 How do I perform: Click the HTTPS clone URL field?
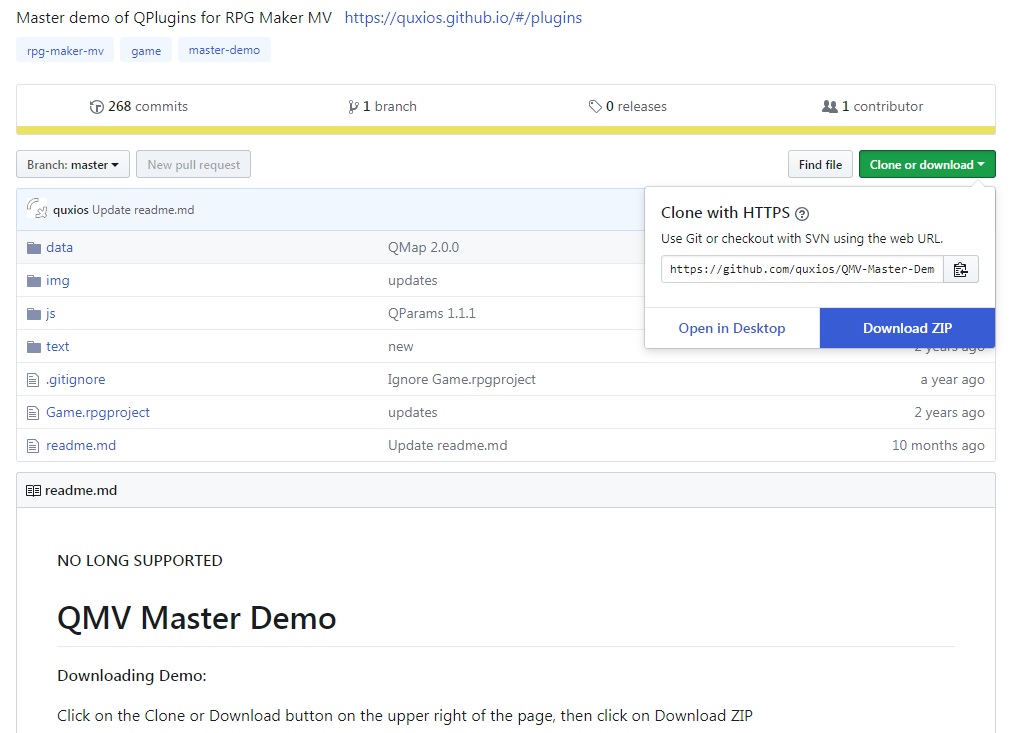point(802,269)
